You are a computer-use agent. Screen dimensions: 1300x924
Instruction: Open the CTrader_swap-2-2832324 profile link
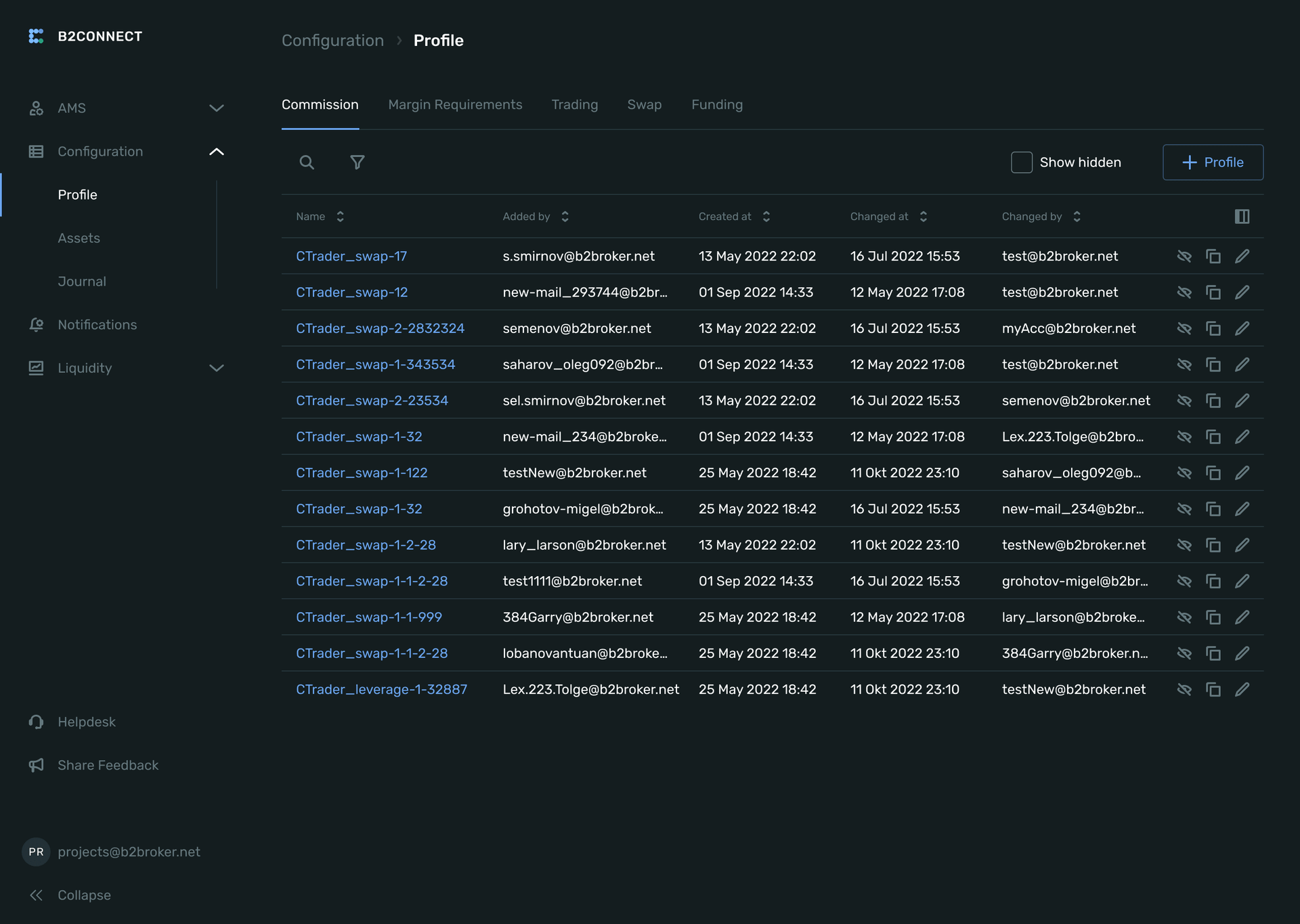point(380,328)
